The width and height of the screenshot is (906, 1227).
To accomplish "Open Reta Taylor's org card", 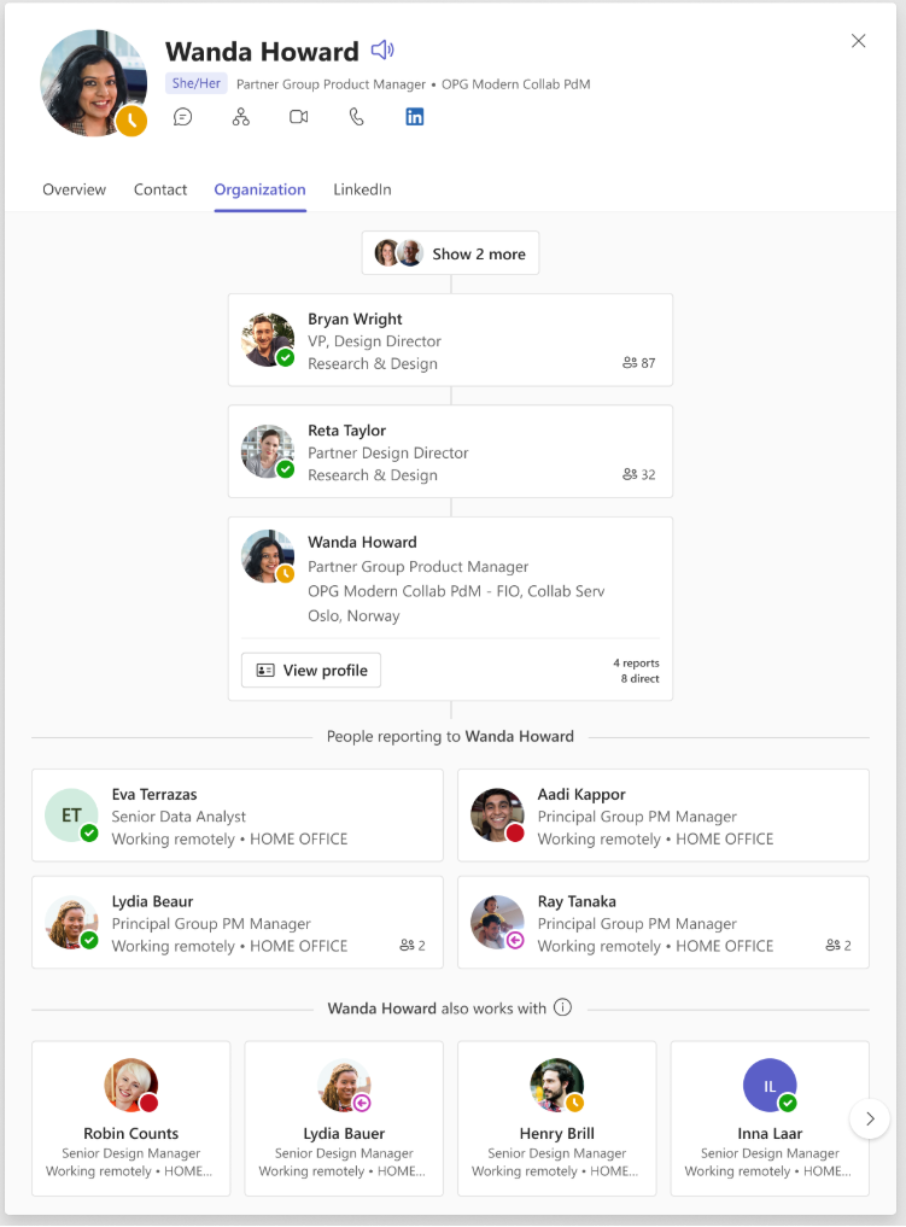I will (450, 452).
